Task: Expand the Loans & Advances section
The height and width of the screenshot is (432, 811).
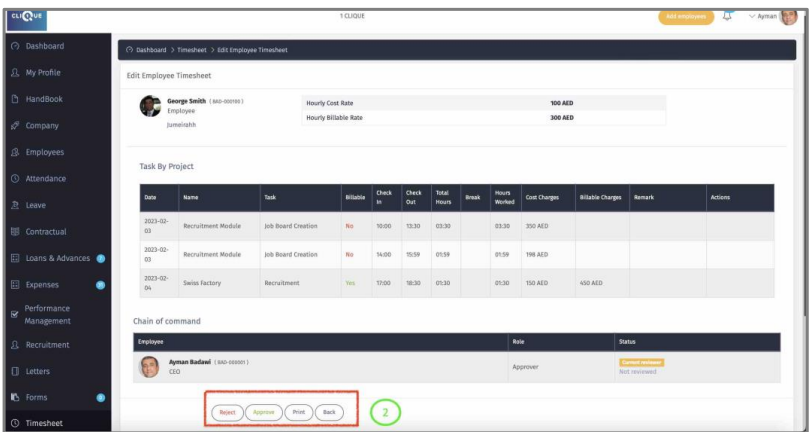Action: pyautogui.click(x=57, y=258)
